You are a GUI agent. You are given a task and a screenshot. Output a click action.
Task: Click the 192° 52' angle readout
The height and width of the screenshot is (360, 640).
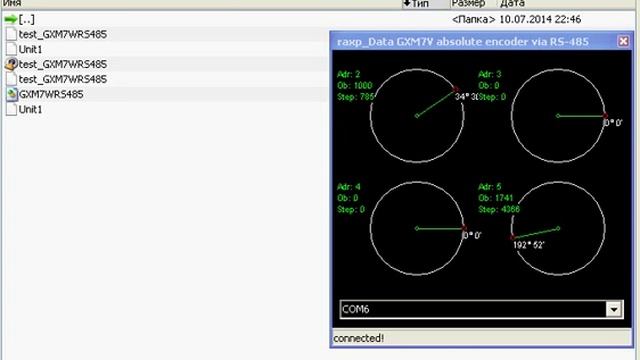[529, 245]
